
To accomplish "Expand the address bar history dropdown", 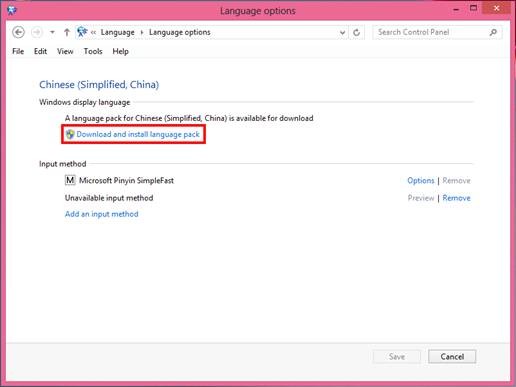I will [342, 33].
